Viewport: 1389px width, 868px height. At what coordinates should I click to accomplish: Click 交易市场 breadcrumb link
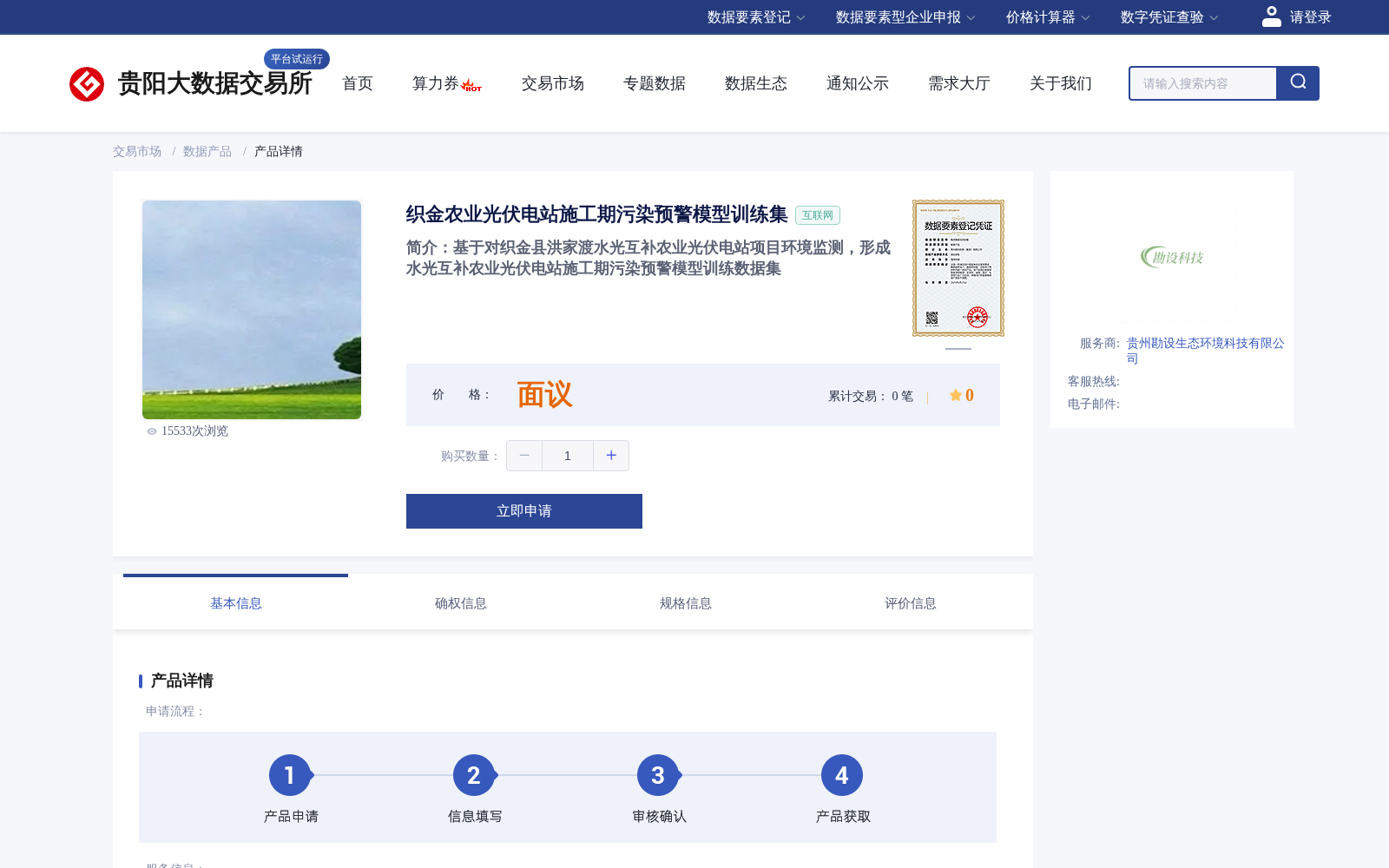(x=137, y=151)
